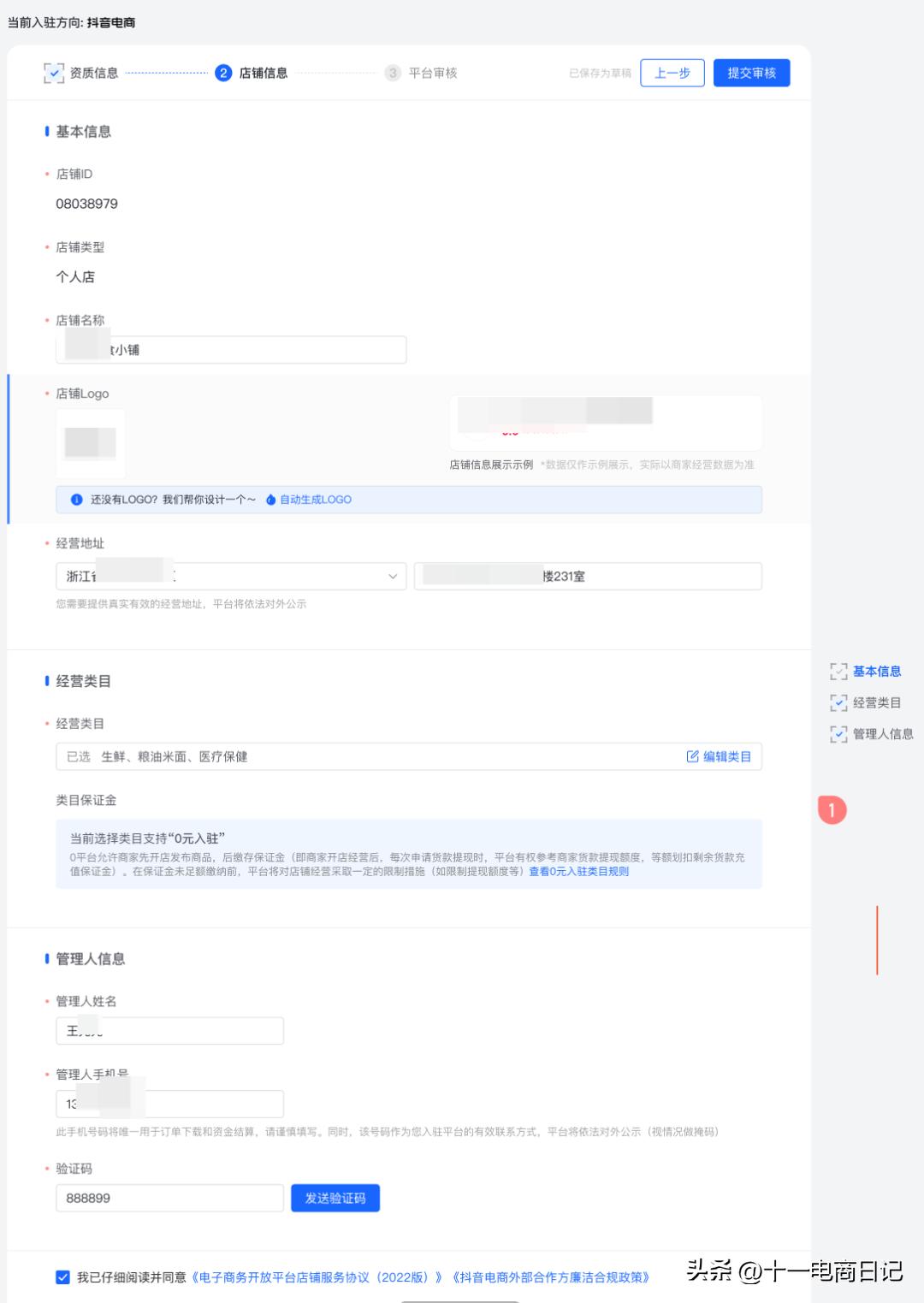Click the blue icon before 自动生成LOGO

click(x=269, y=500)
